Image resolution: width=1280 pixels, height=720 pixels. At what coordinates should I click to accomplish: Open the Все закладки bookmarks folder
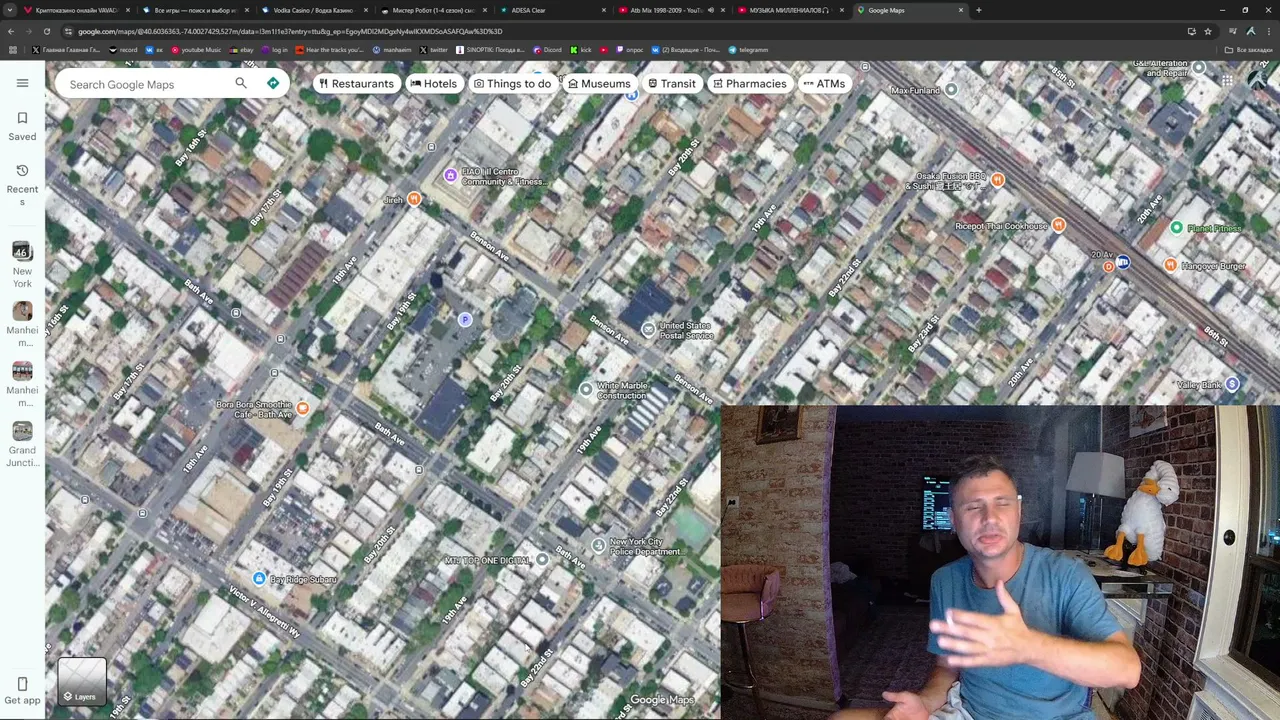pos(1249,50)
